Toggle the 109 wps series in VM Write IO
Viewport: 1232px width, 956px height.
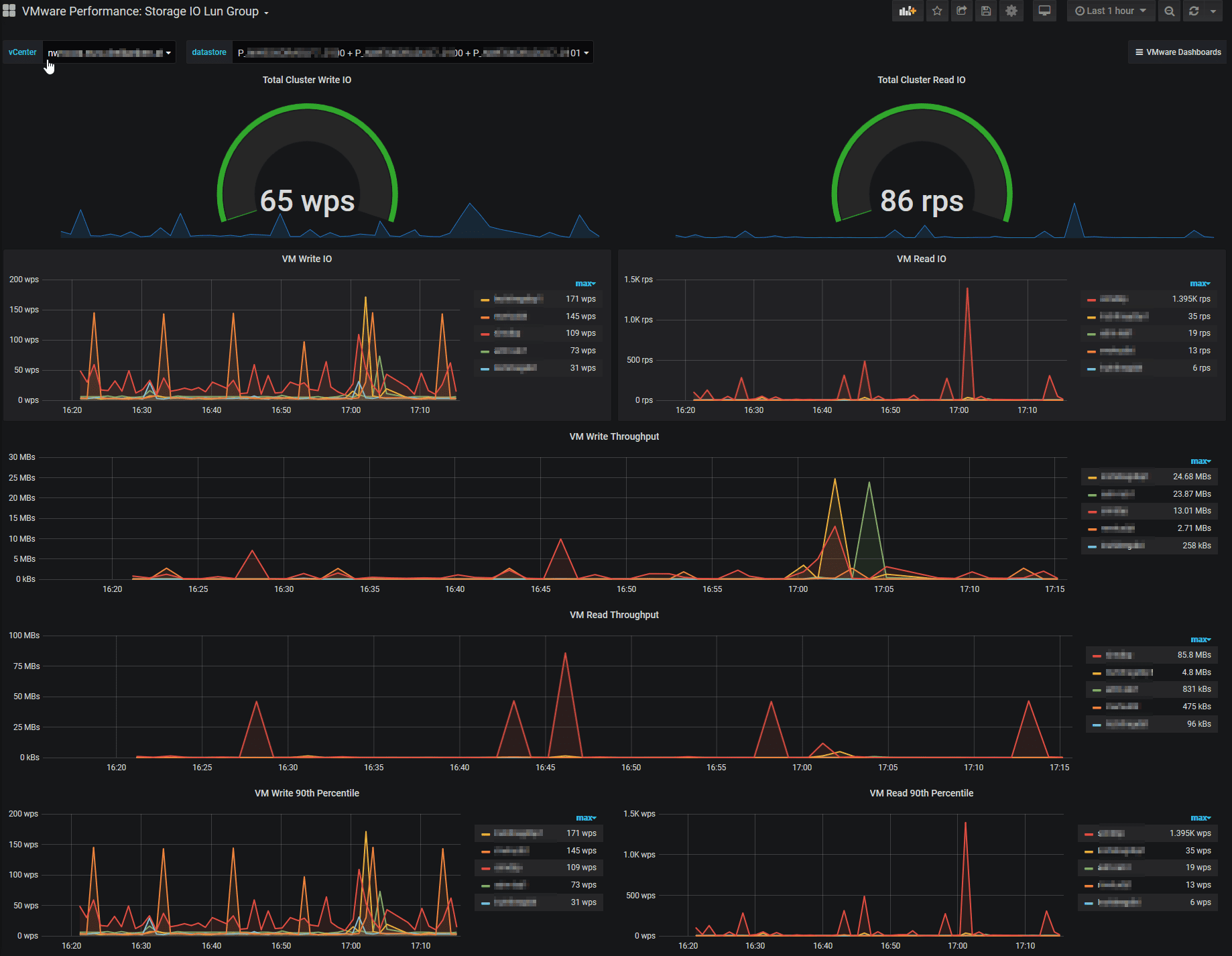(x=507, y=333)
